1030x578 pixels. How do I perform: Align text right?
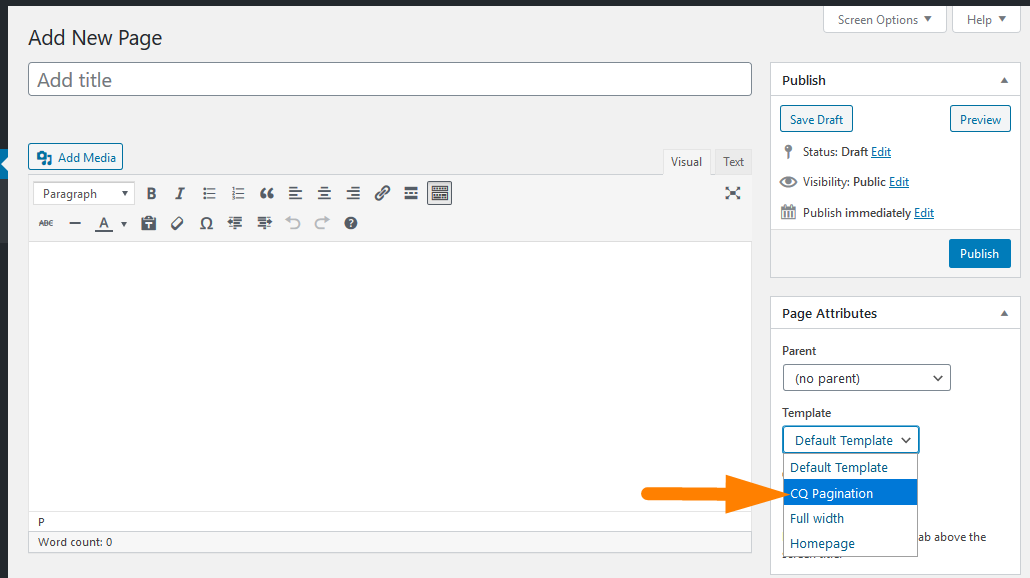point(353,193)
